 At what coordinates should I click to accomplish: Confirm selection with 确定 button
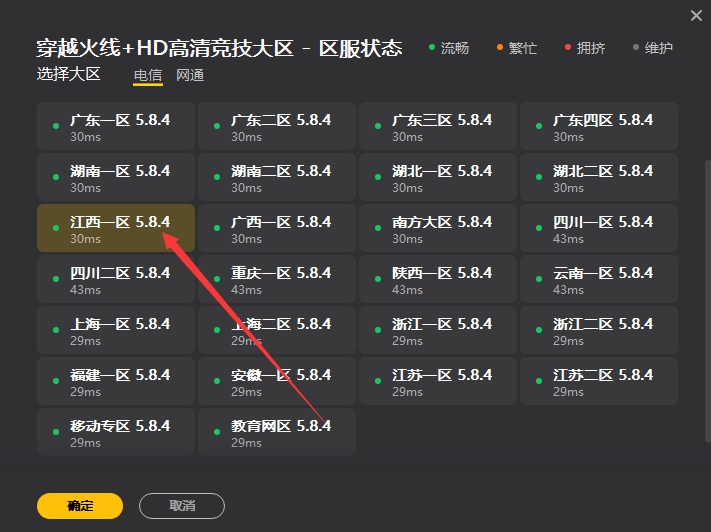click(80, 506)
